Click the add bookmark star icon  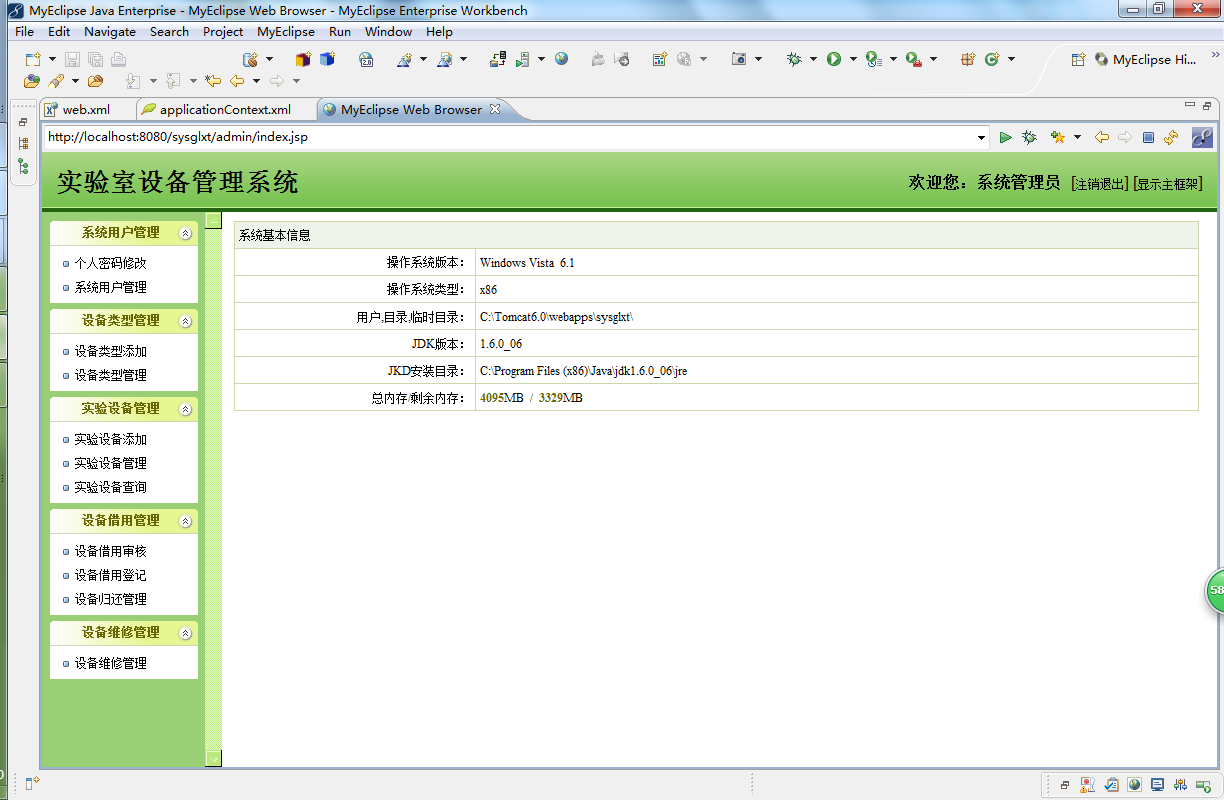[x=1057, y=137]
